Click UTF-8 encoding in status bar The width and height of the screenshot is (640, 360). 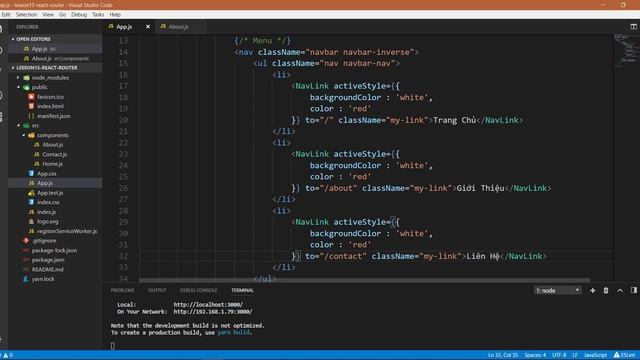click(x=559, y=355)
